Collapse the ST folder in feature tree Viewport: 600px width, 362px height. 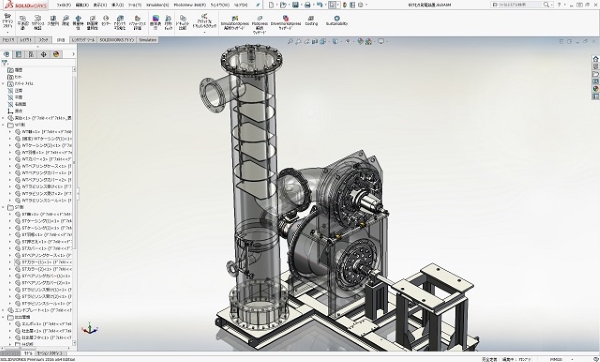pyautogui.click(x=3, y=207)
